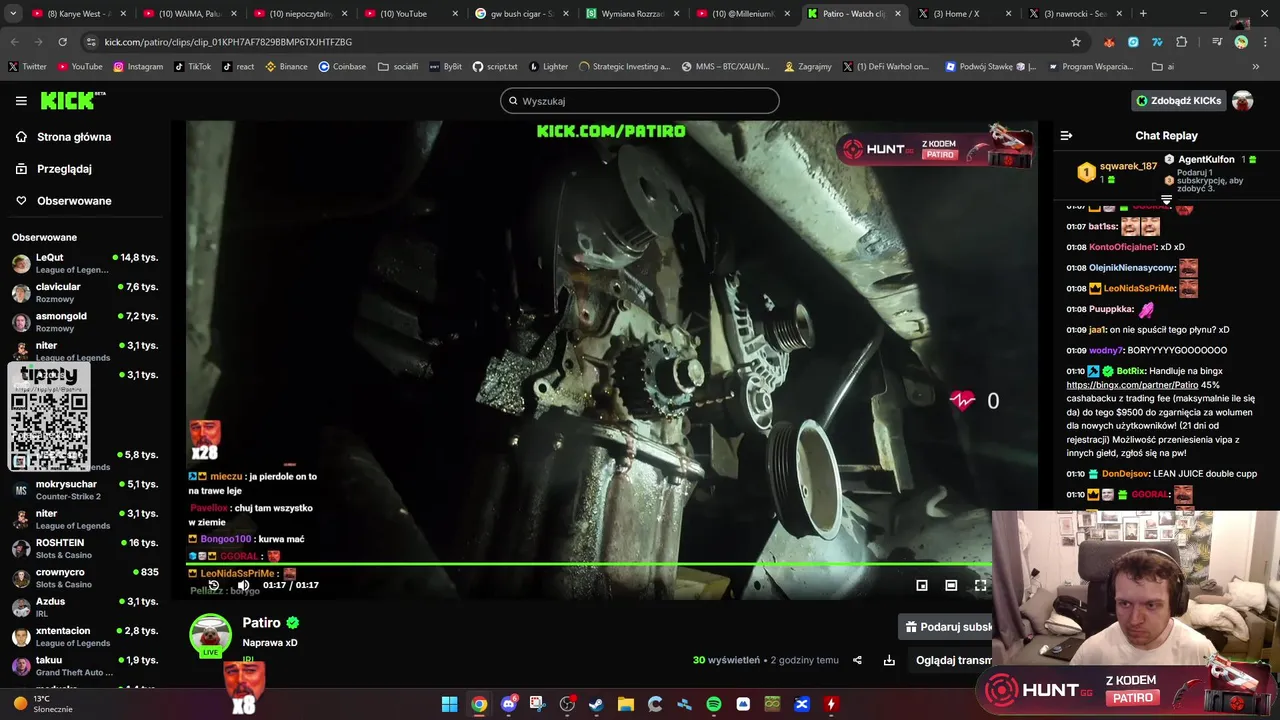Click the Zdobądź KICKs button
The width and height of the screenshot is (1280, 720).
pos(1179,101)
